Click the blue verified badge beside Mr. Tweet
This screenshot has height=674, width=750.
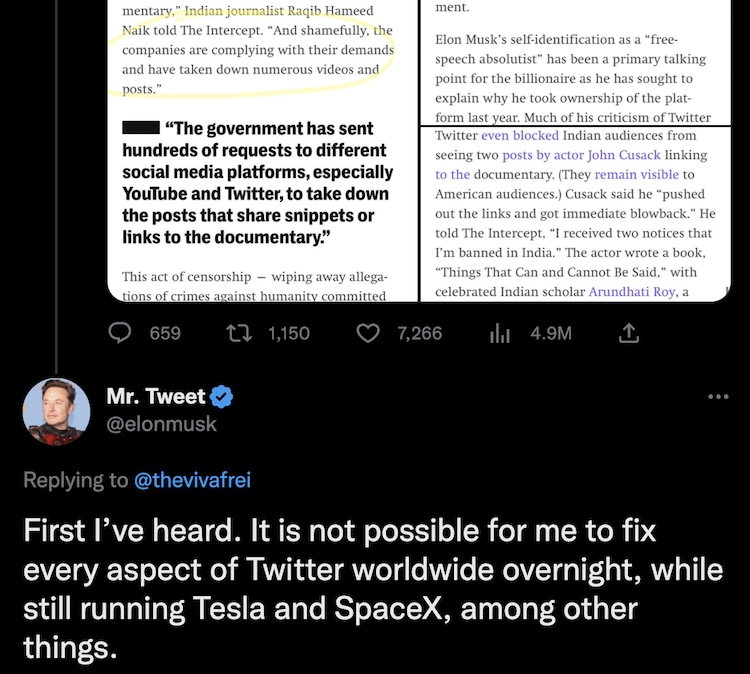(x=223, y=397)
